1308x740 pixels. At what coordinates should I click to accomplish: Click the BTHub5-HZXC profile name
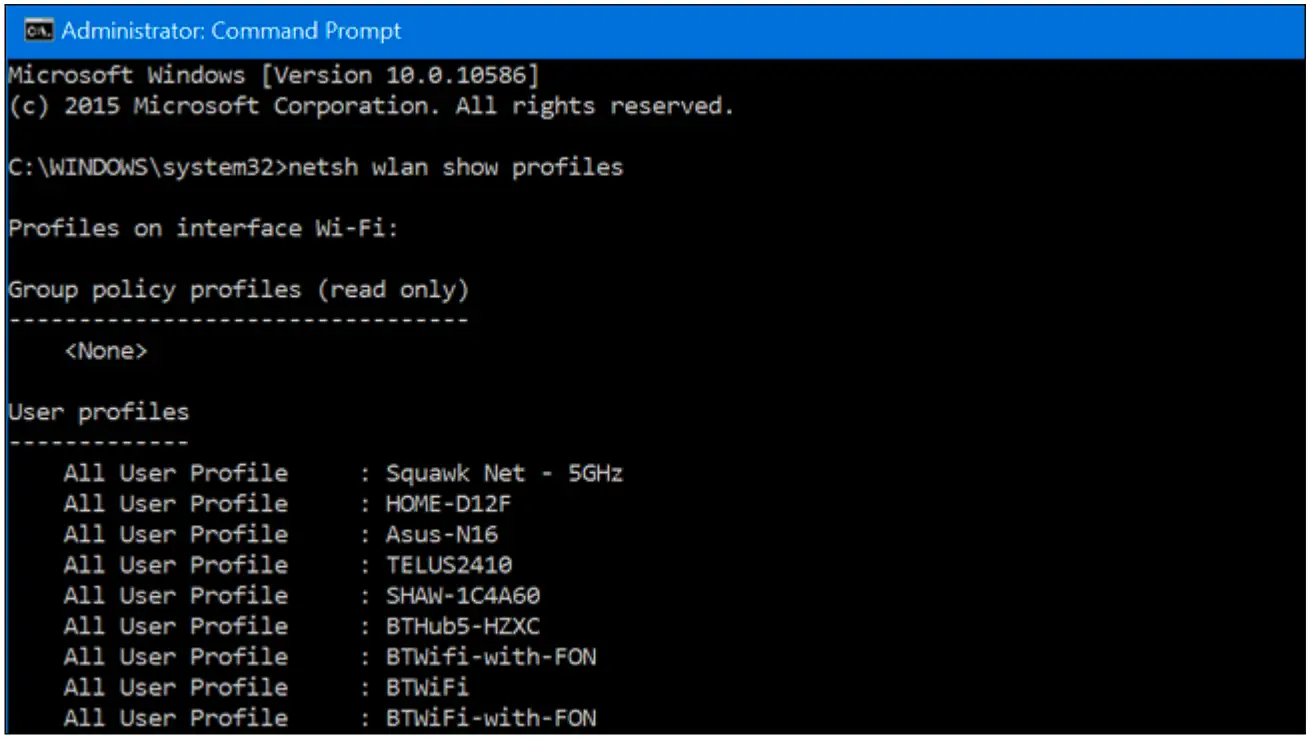(463, 626)
